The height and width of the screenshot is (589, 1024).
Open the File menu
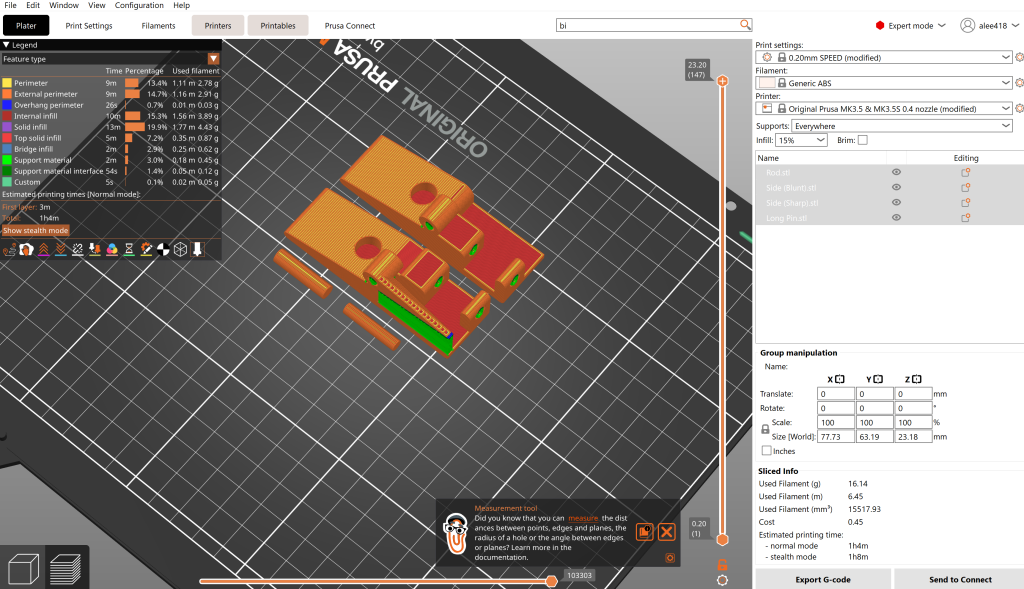click(10, 5)
